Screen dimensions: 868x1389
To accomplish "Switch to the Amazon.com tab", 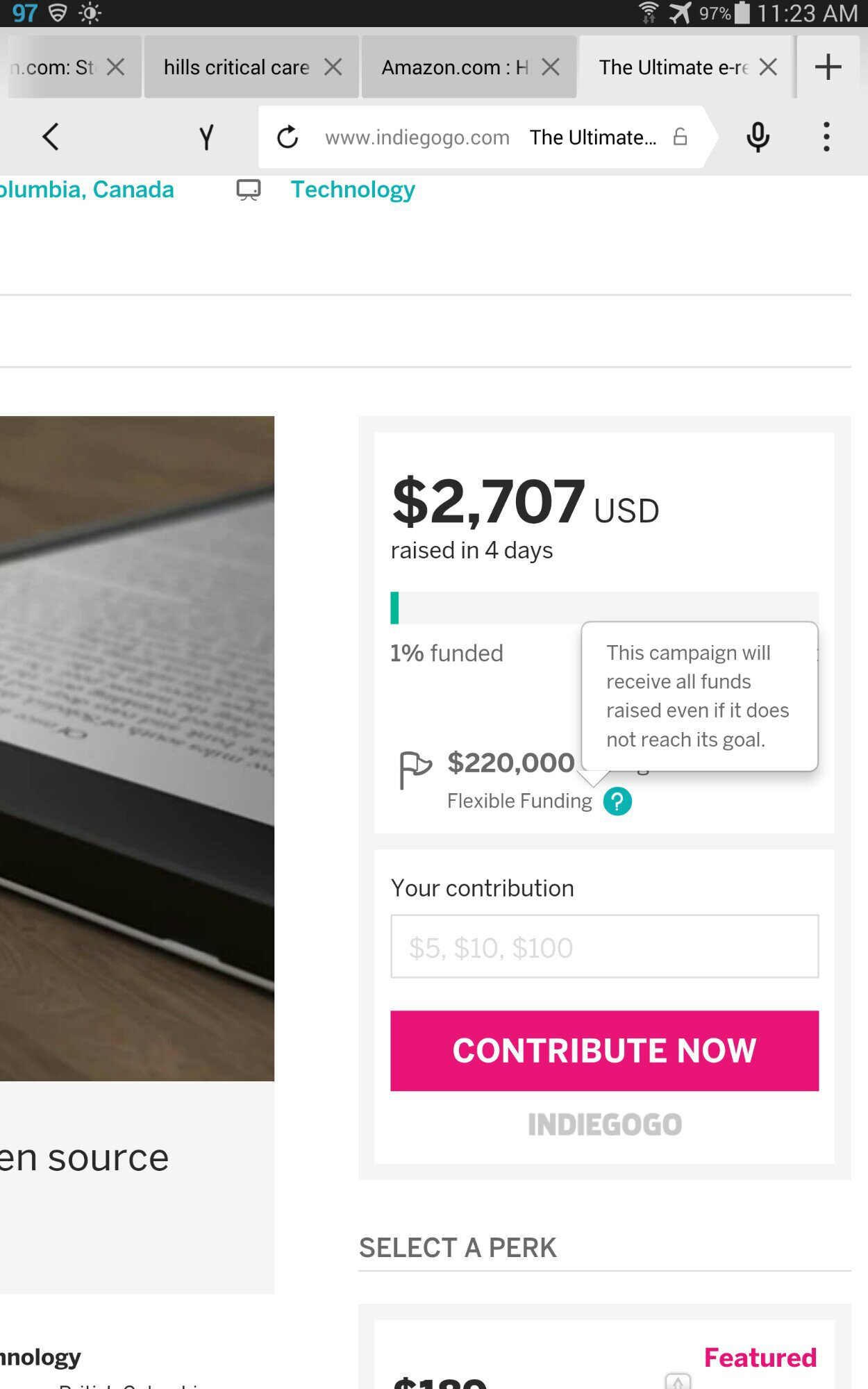I will point(454,67).
